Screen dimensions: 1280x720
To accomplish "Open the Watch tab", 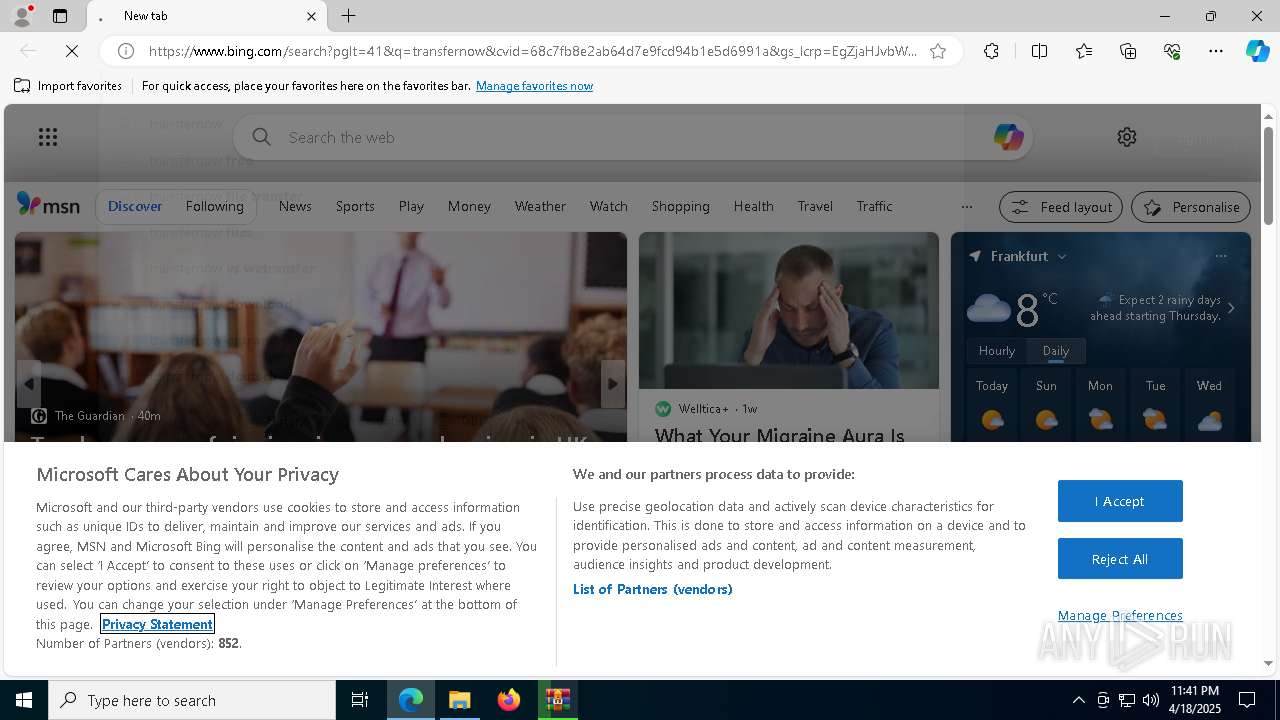I will coord(608,206).
